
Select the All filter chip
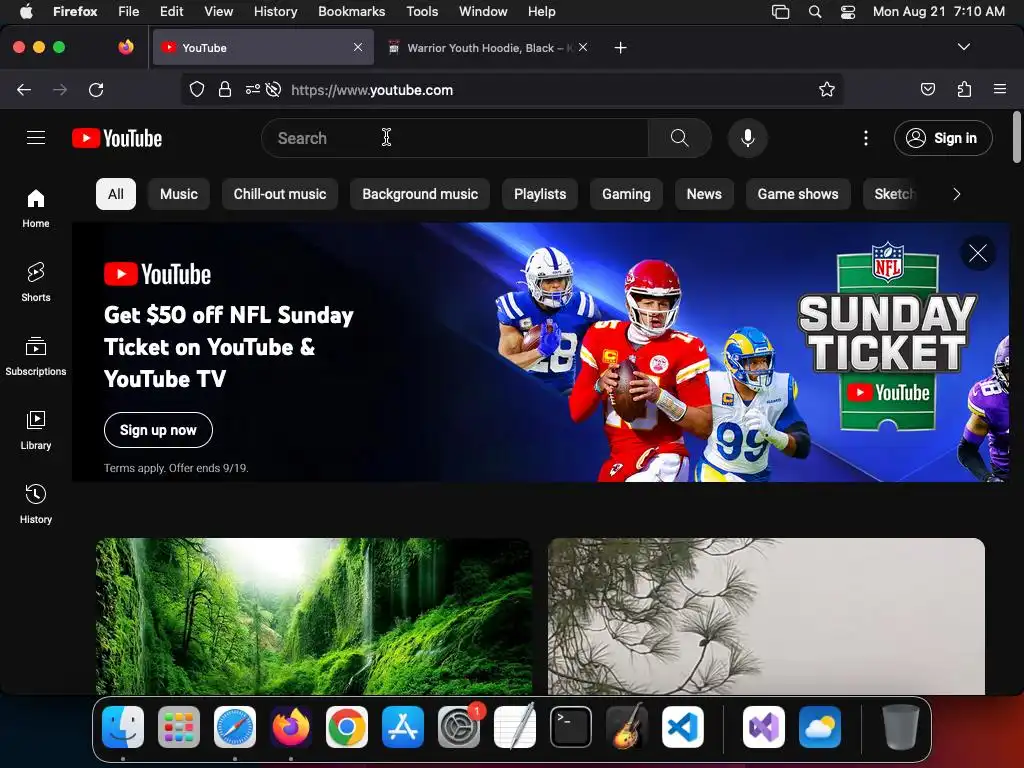(x=116, y=194)
